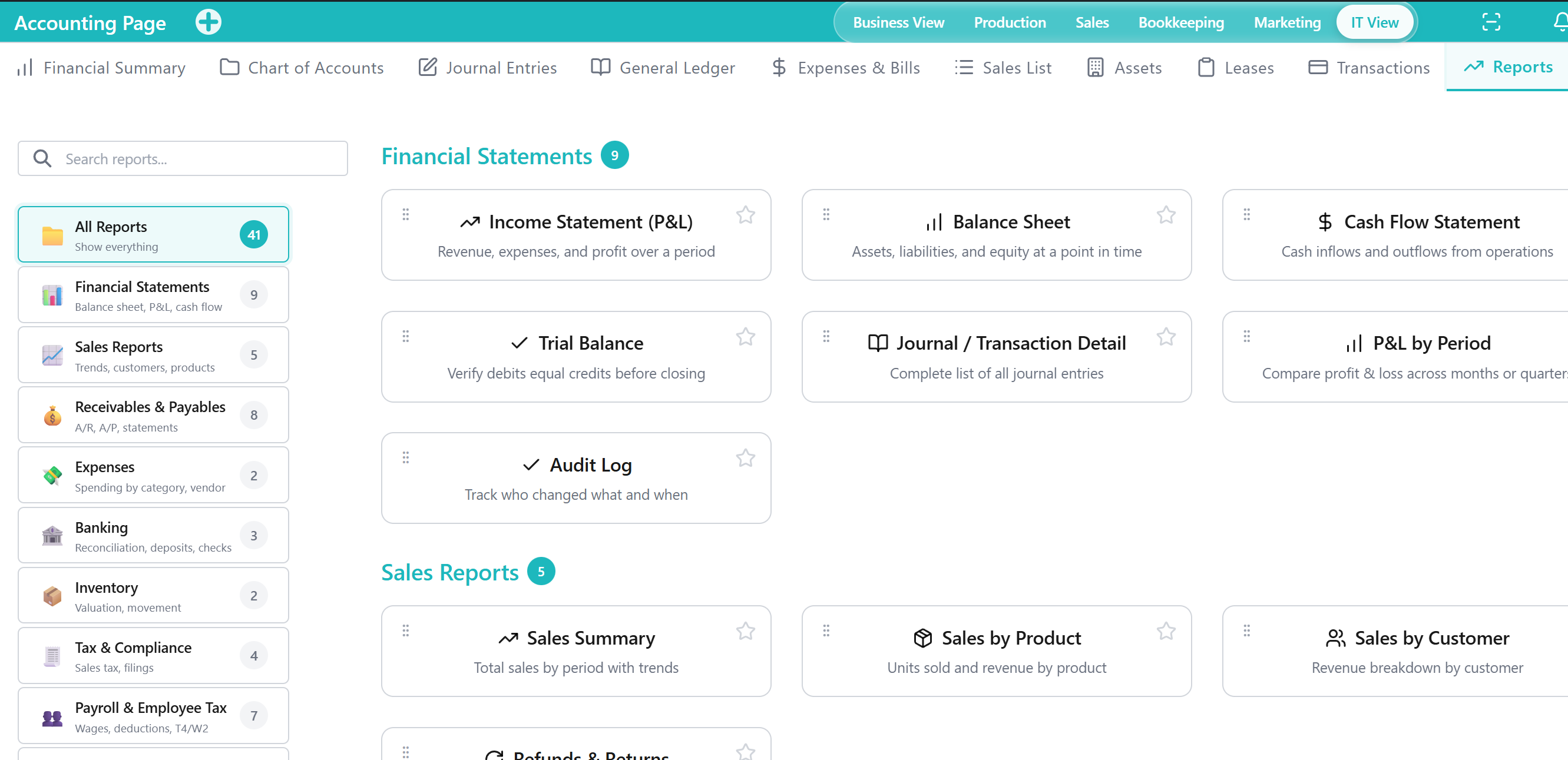Viewport: 1568px width, 760px height.
Task: Favorite the Sales Summary star
Action: point(745,631)
